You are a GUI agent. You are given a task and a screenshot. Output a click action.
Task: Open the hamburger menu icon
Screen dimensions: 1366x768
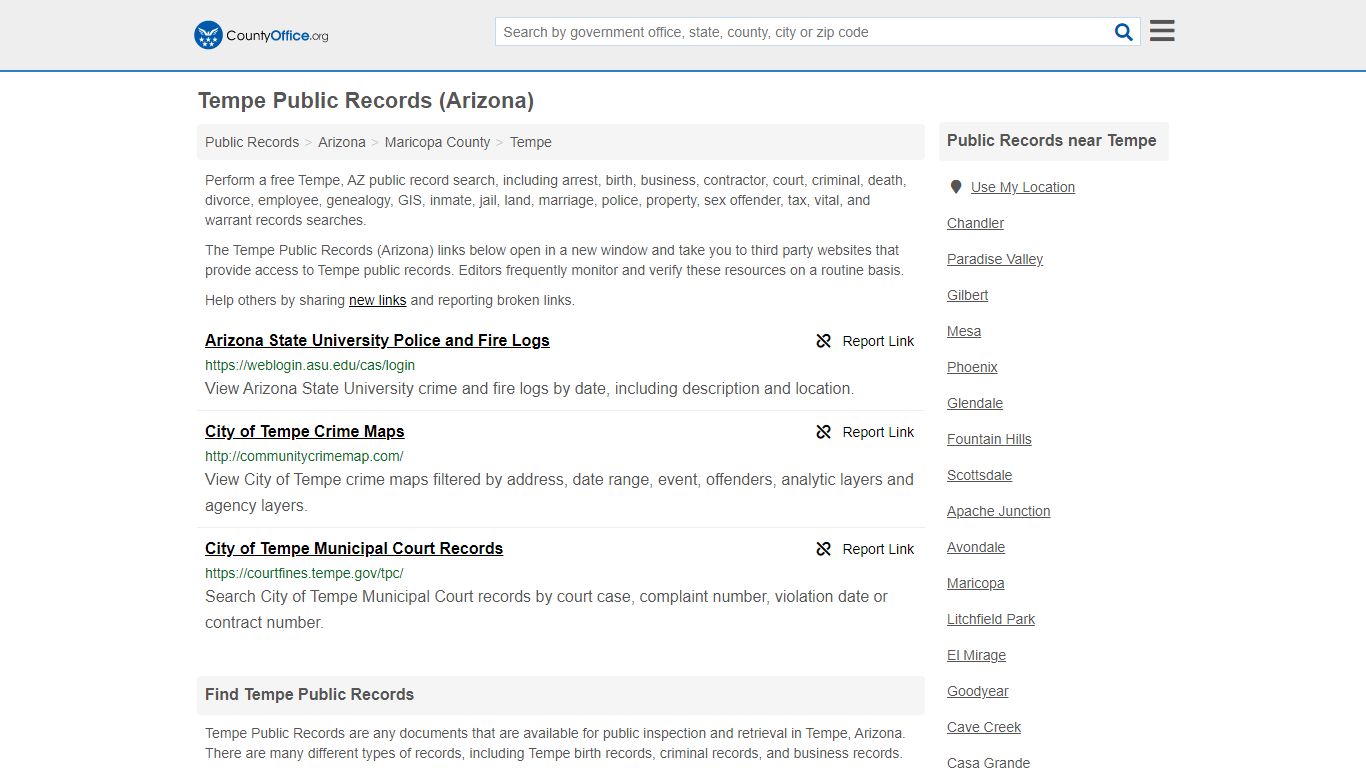(x=1162, y=31)
